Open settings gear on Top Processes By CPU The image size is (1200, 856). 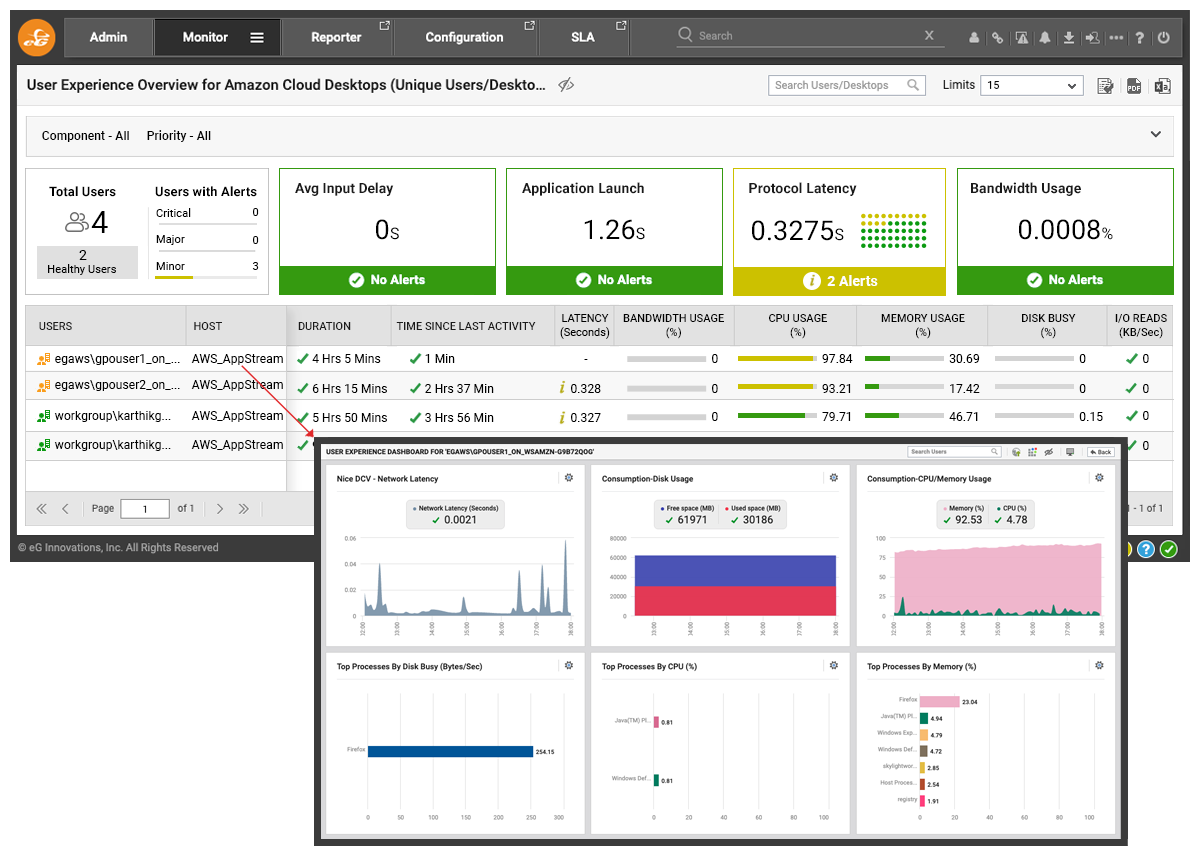(834, 665)
